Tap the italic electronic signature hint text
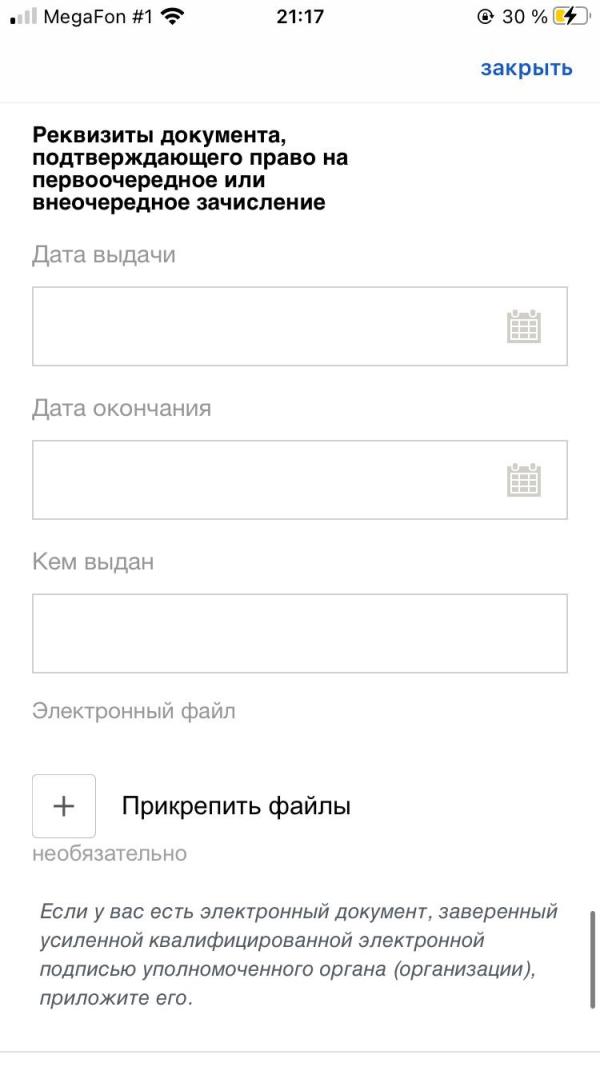The image size is (600, 1066). point(298,955)
